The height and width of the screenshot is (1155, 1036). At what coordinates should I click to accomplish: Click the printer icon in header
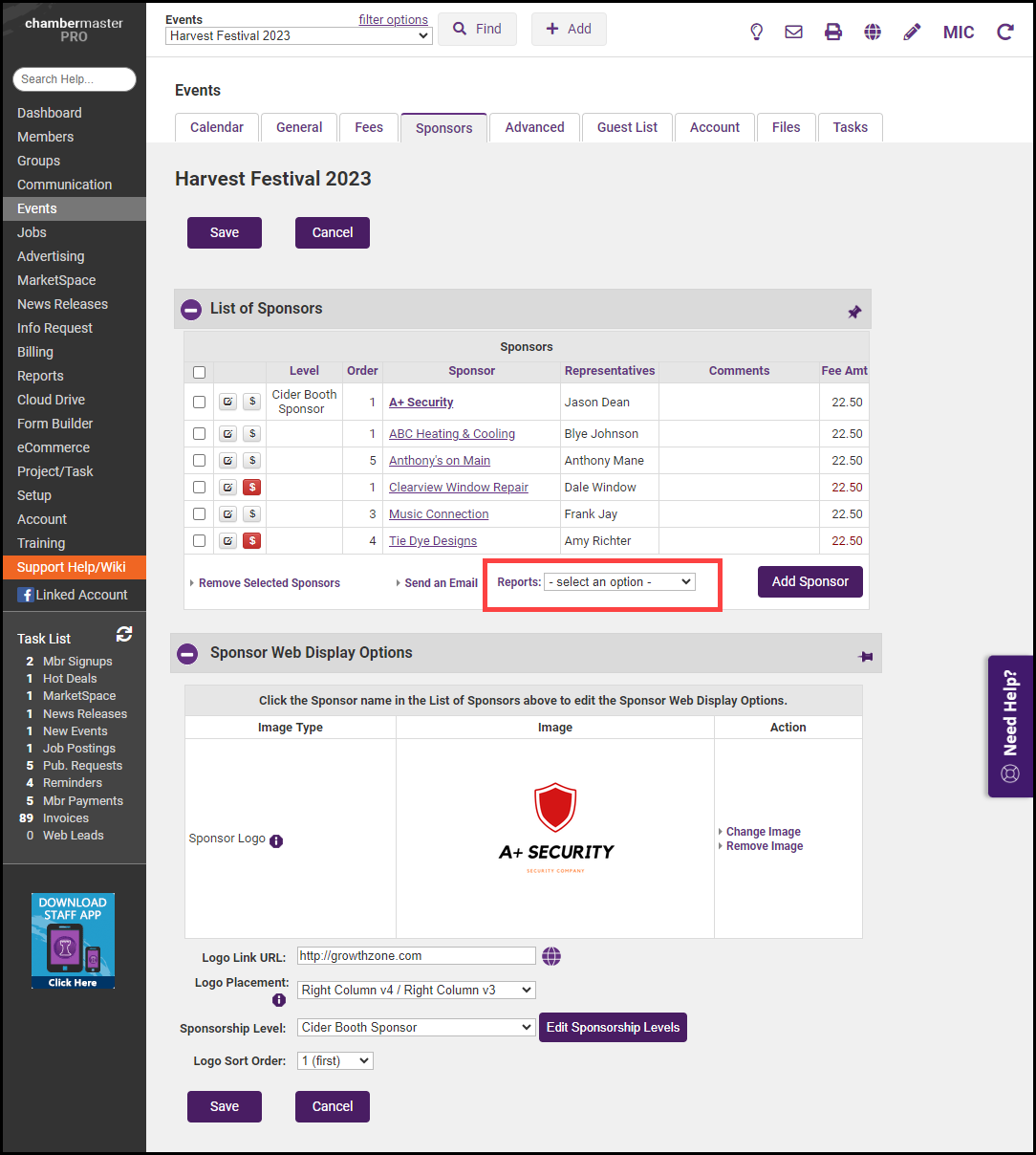(x=833, y=32)
